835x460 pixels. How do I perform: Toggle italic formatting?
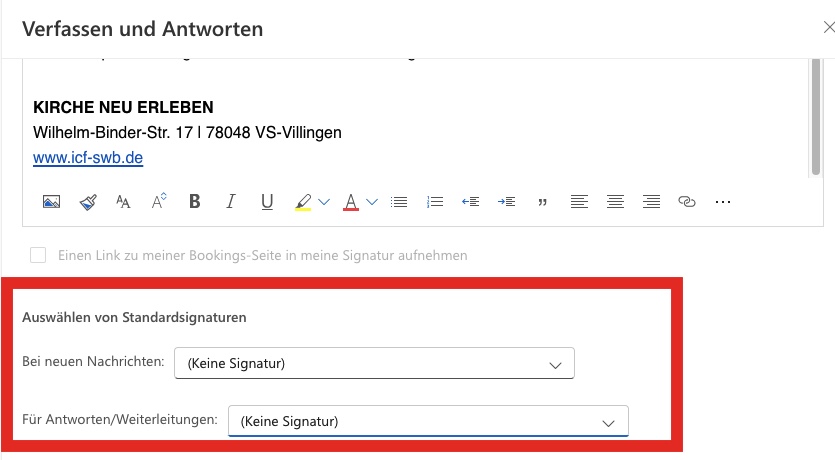[231, 202]
